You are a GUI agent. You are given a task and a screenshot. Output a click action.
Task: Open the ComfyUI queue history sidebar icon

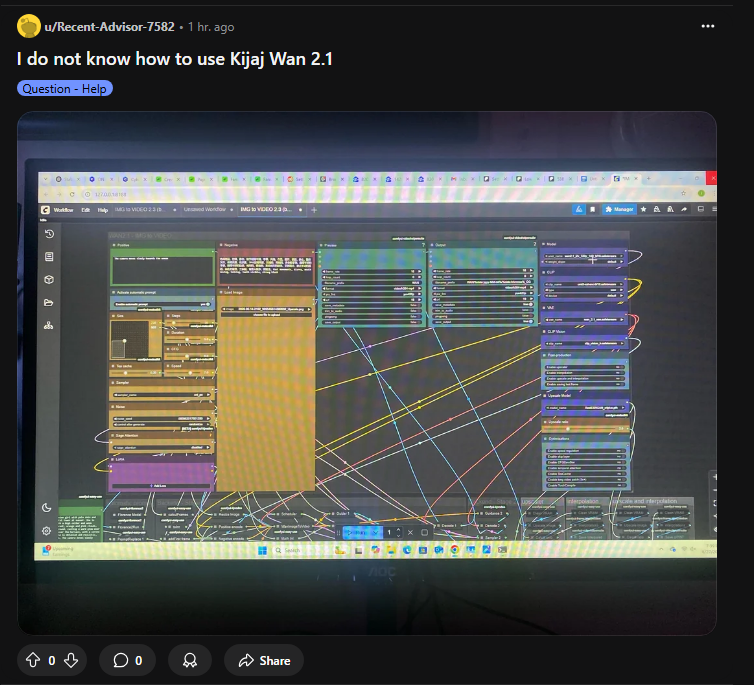pos(49,234)
